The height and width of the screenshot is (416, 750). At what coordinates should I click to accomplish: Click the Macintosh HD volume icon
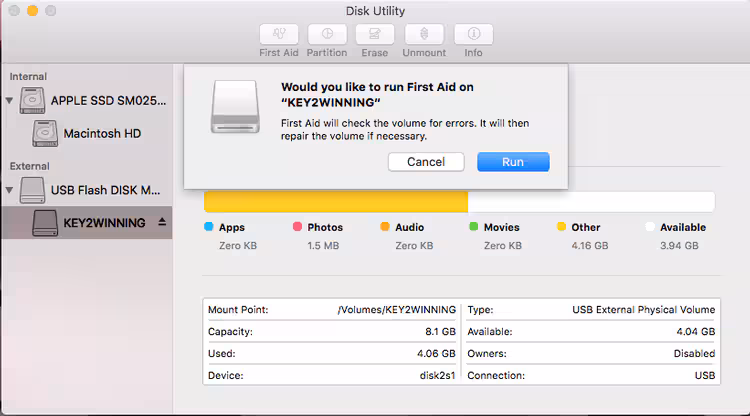[x=45, y=133]
